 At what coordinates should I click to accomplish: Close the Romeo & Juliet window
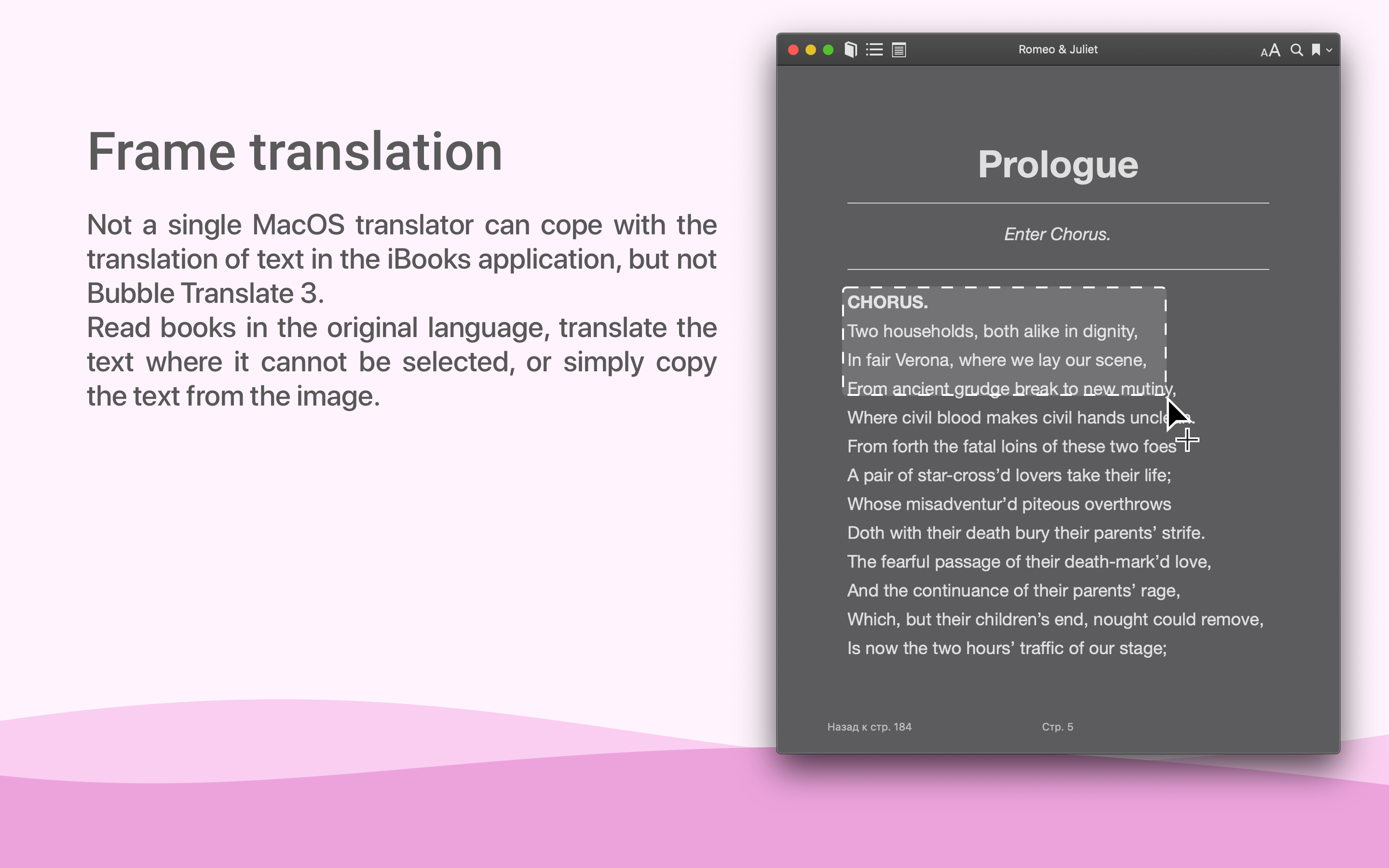pyautogui.click(x=793, y=50)
